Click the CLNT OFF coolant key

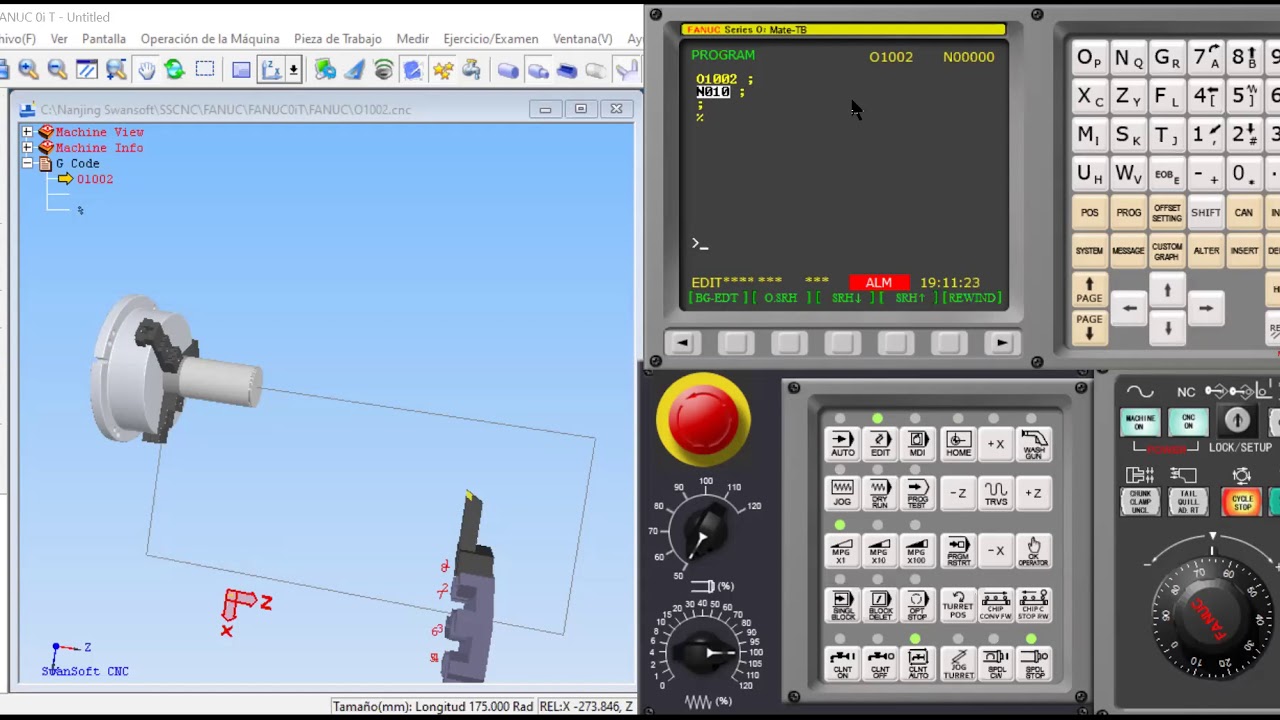880,663
